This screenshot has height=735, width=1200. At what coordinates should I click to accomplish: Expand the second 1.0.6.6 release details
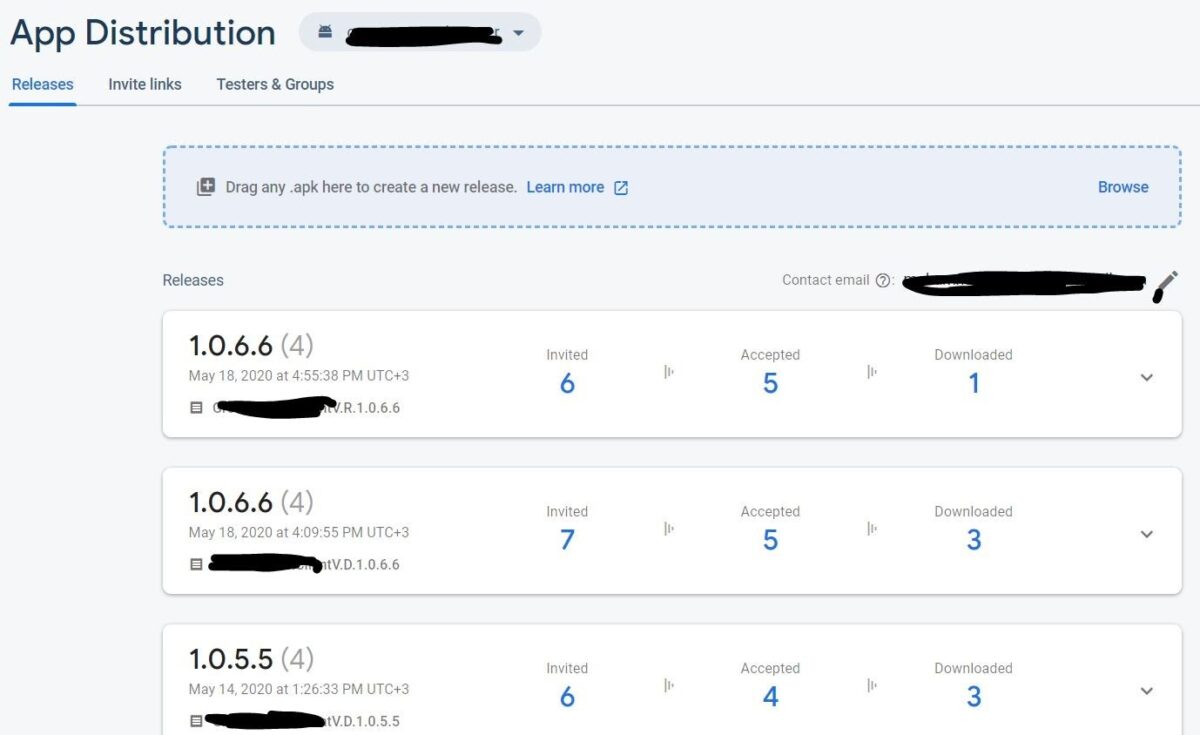[1146, 534]
